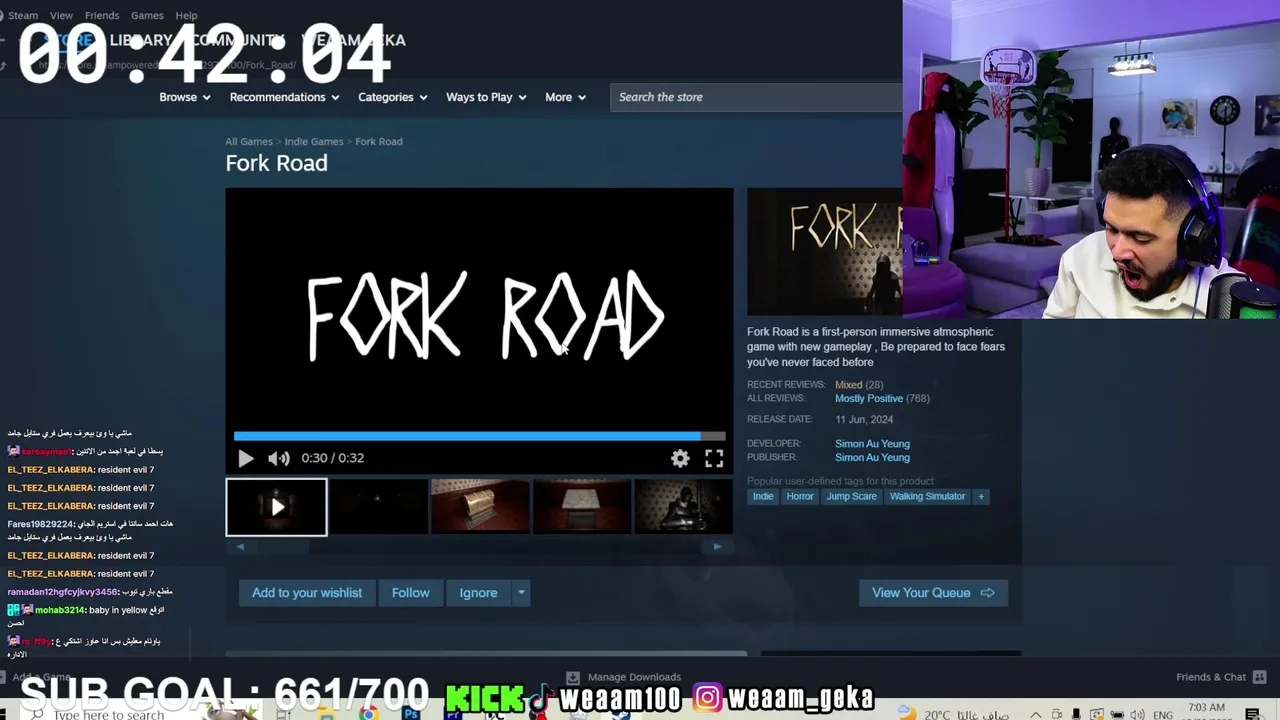
Task: Go to Indie Games breadcrumb
Action: point(314,142)
